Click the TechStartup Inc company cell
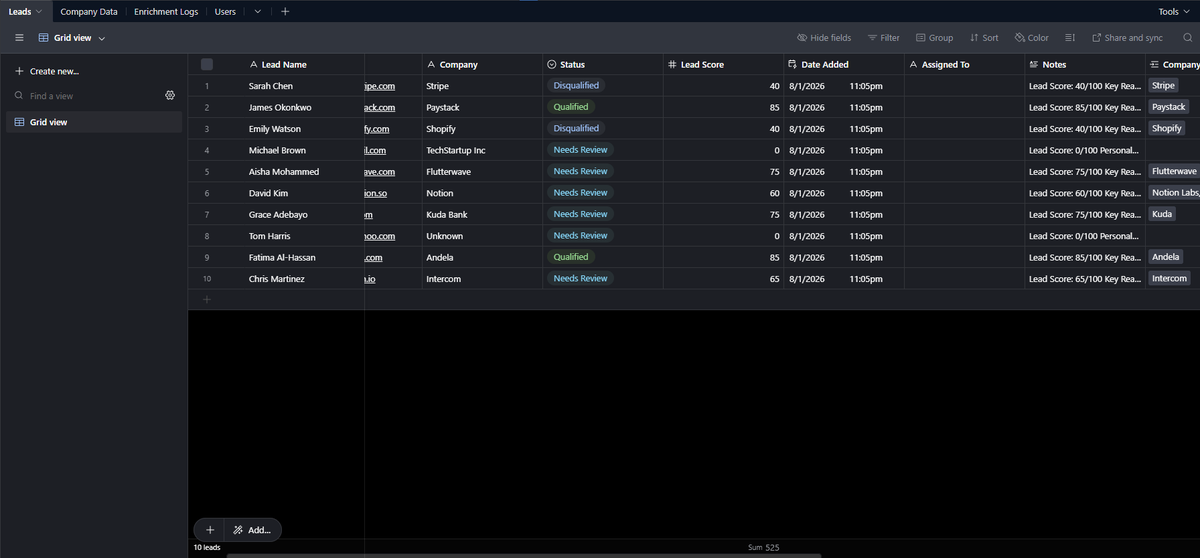Screen dimensions: 1200x558 pos(482,150)
